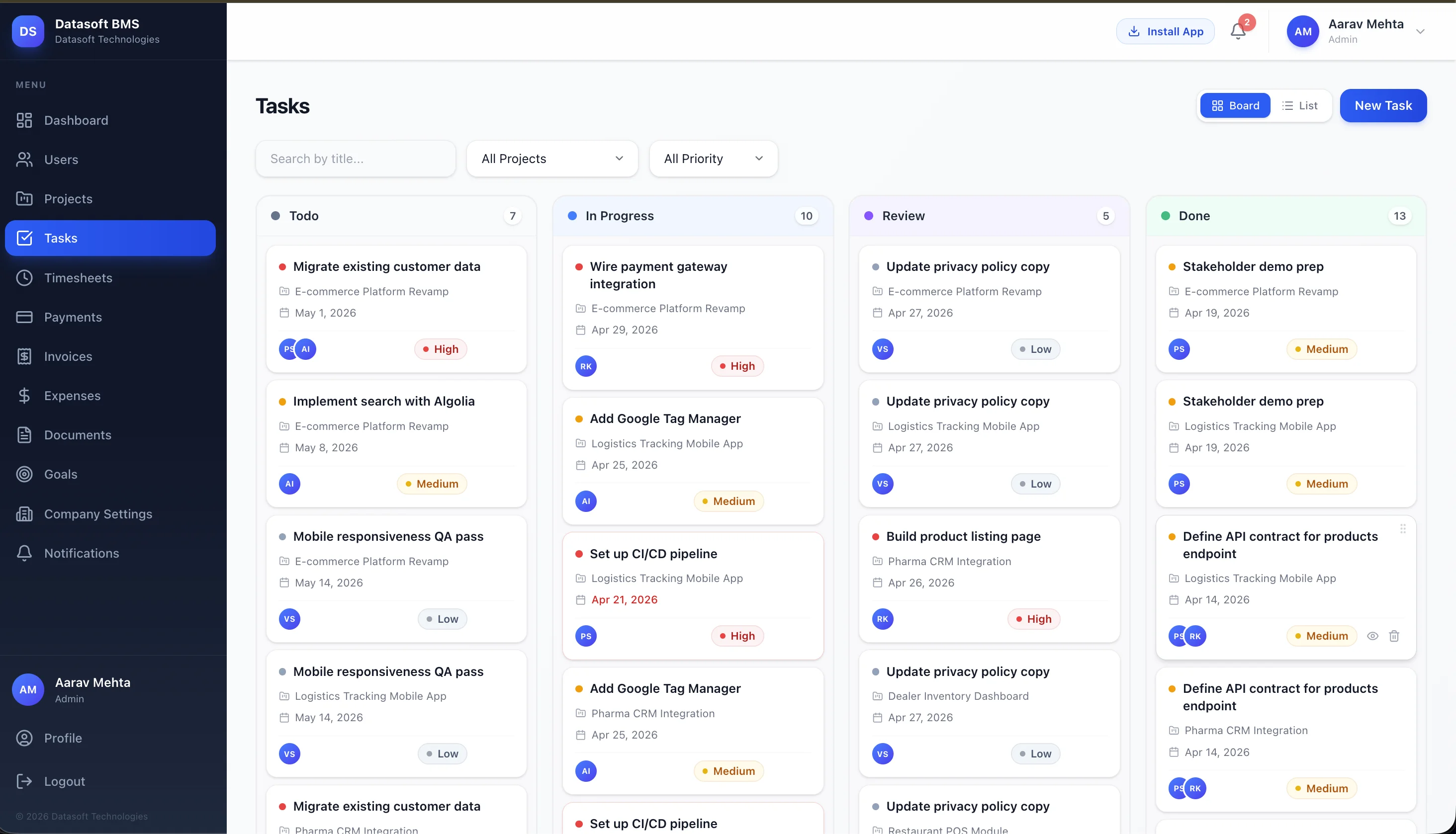Viewport: 1456px width, 834px height.
Task: Go to Expenses via the dollar icon
Action: tap(25, 395)
